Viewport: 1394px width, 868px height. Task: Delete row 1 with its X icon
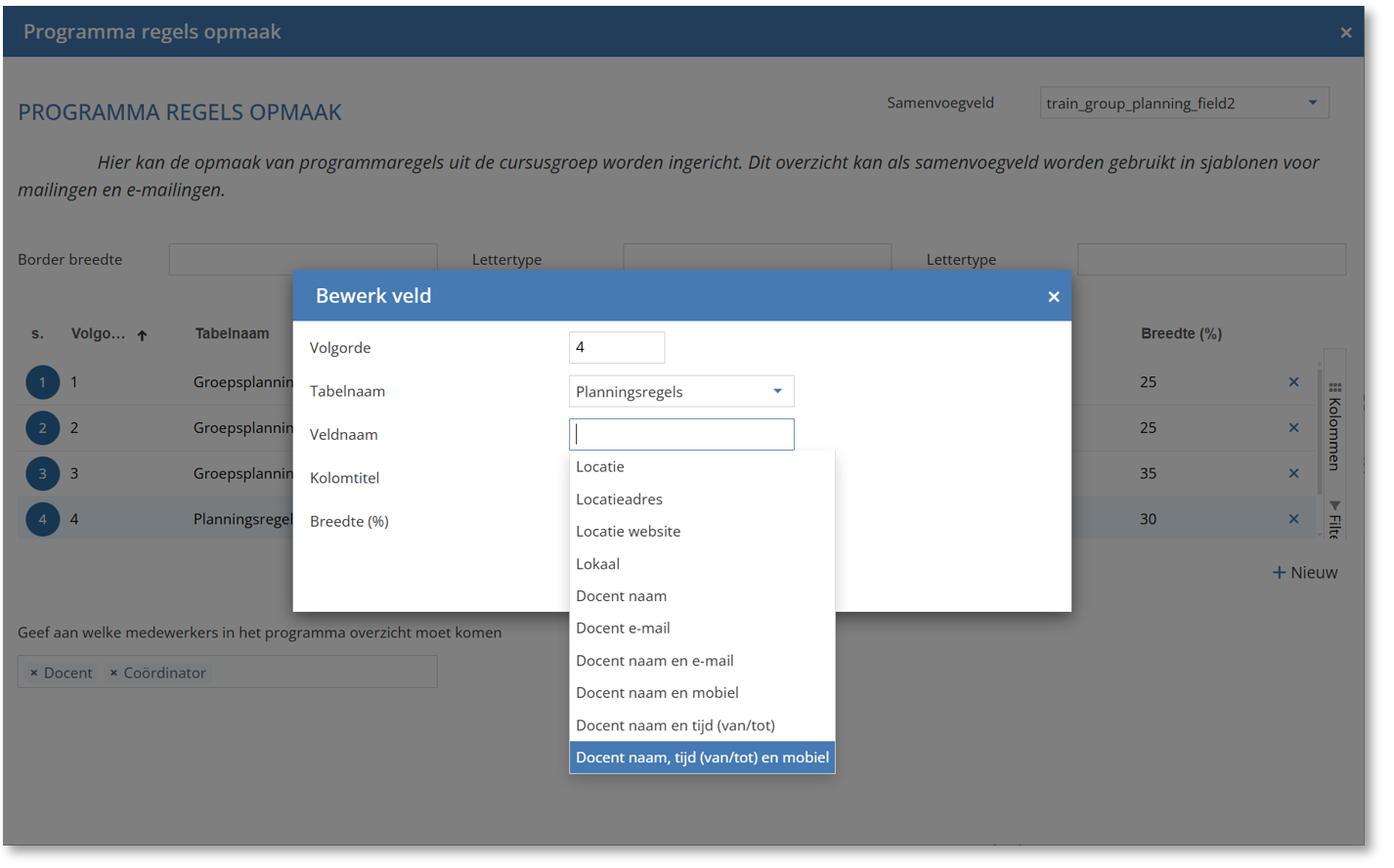(x=1293, y=382)
